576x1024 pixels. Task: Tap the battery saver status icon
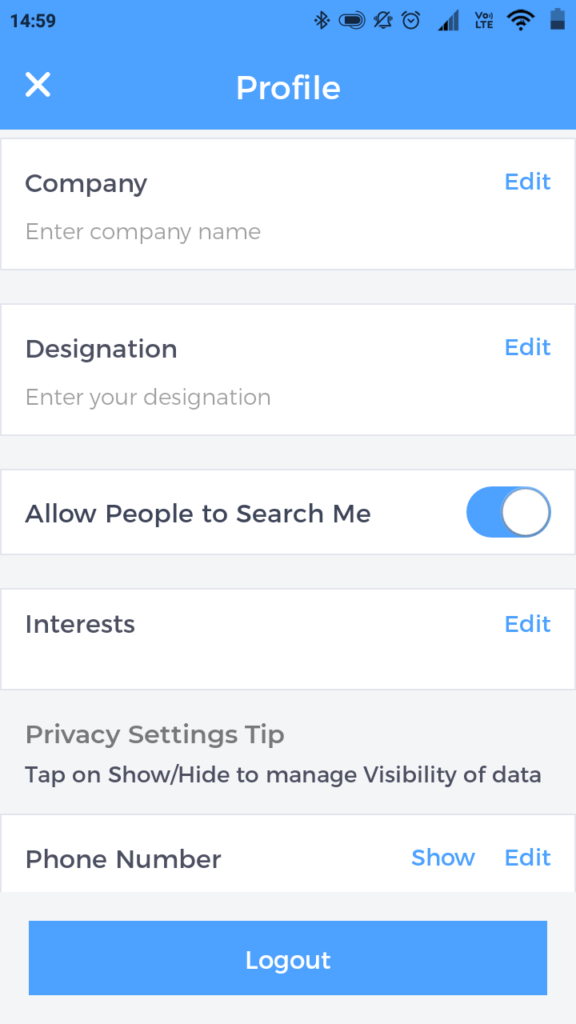[x=350, y=19]
